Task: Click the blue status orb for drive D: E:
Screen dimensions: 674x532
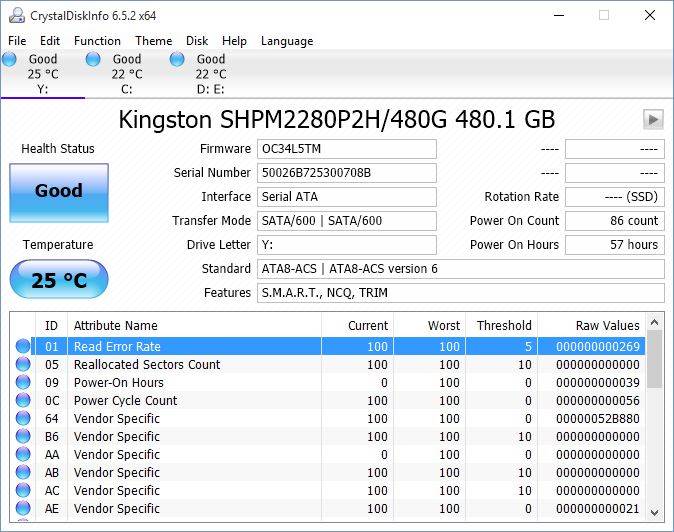Action: click(177, 59)
